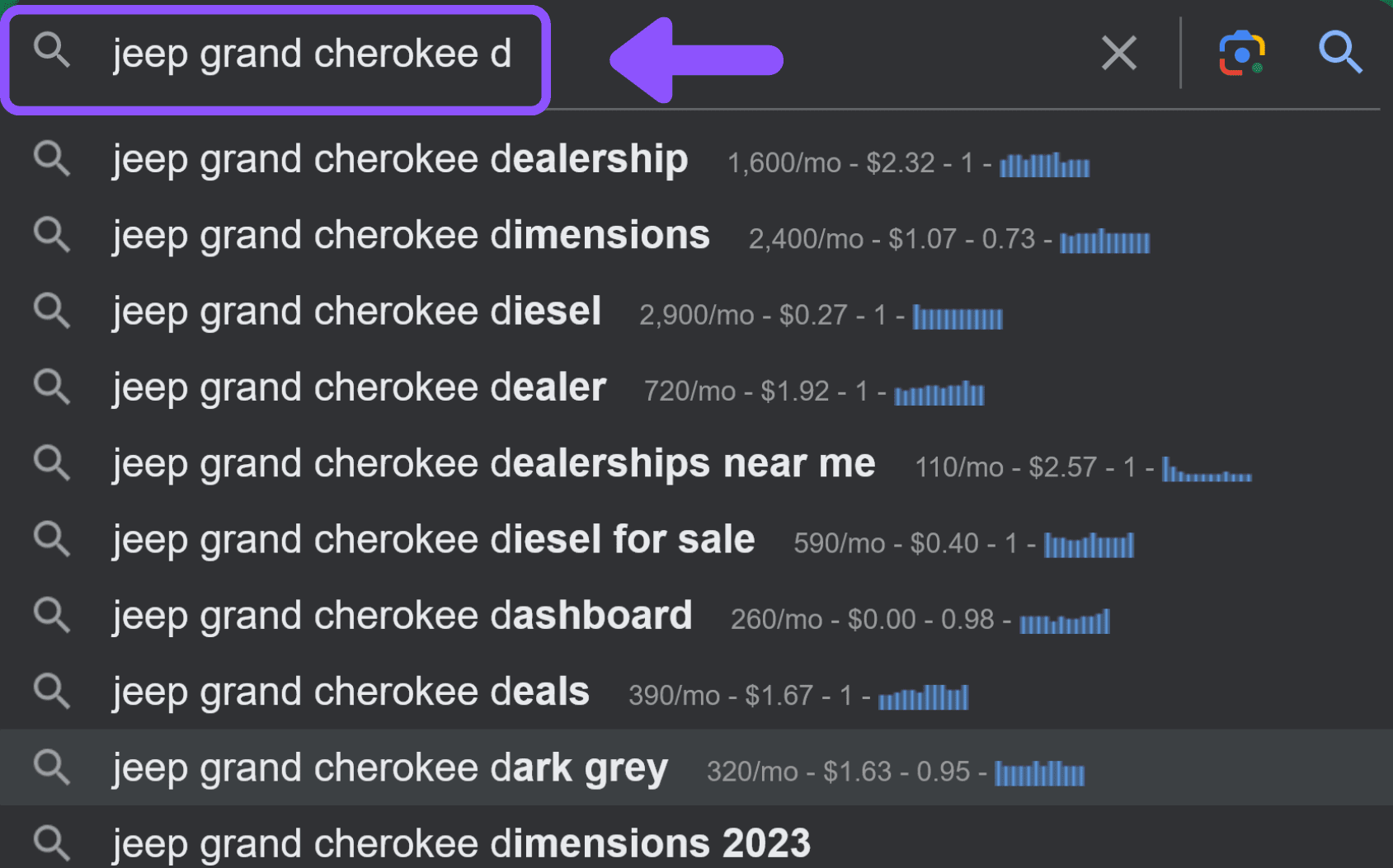Screen dimensions: 1393x868
Task: Select suggestion 'jeep grand cherokee dealership'
Action: [x=696, y=159]
